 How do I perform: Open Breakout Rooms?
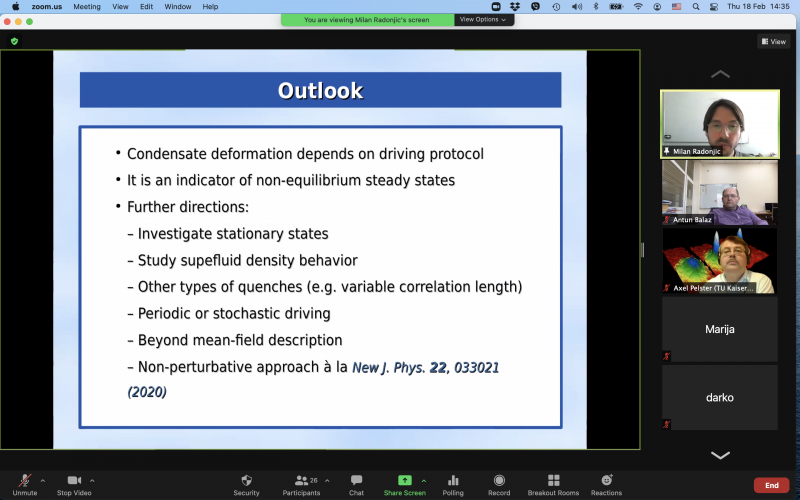(x=553, y=481)
